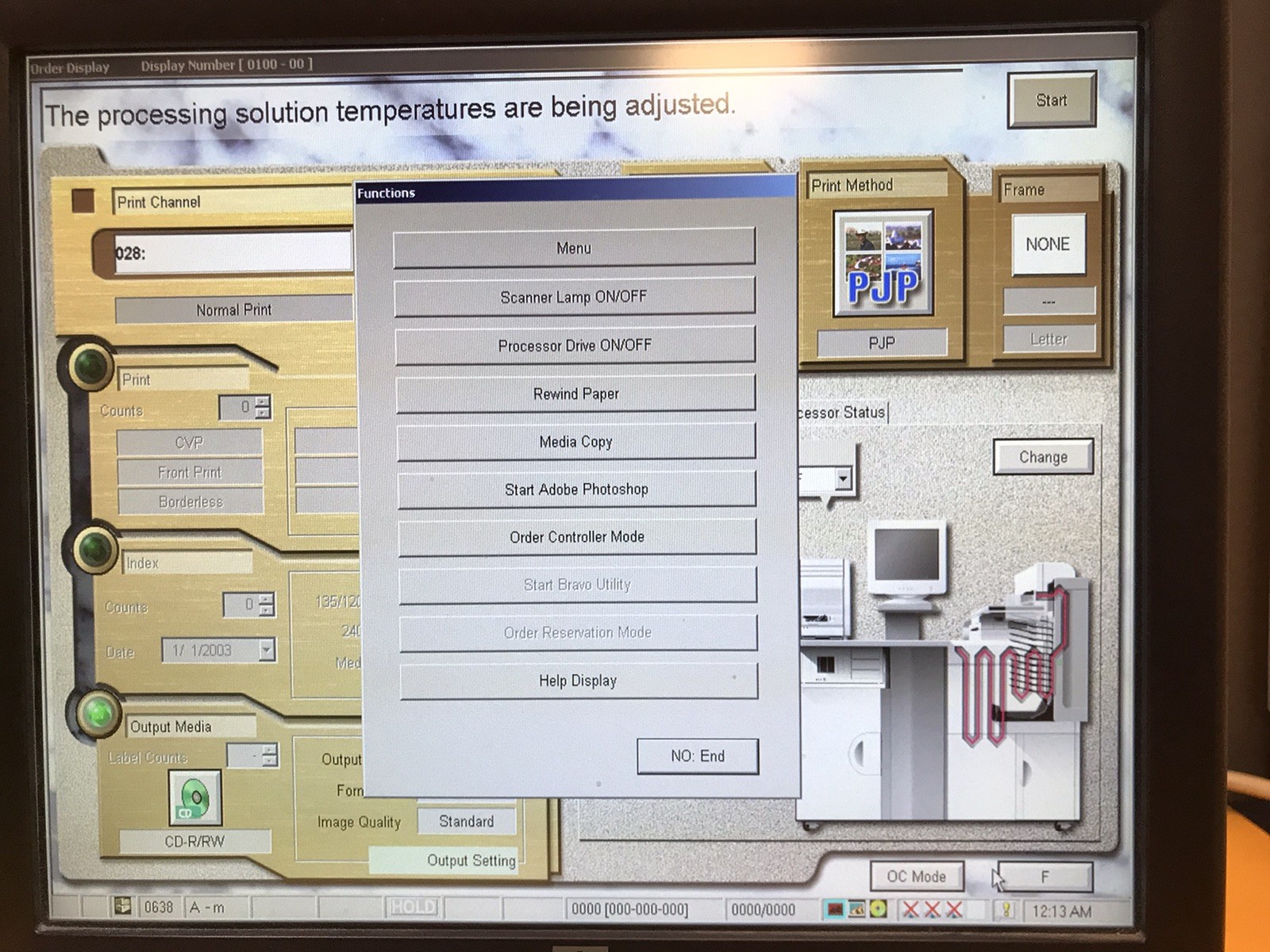Toggle the bright green Output Media light
This screenshot has height=952, width=1270.
coord(98,712)
